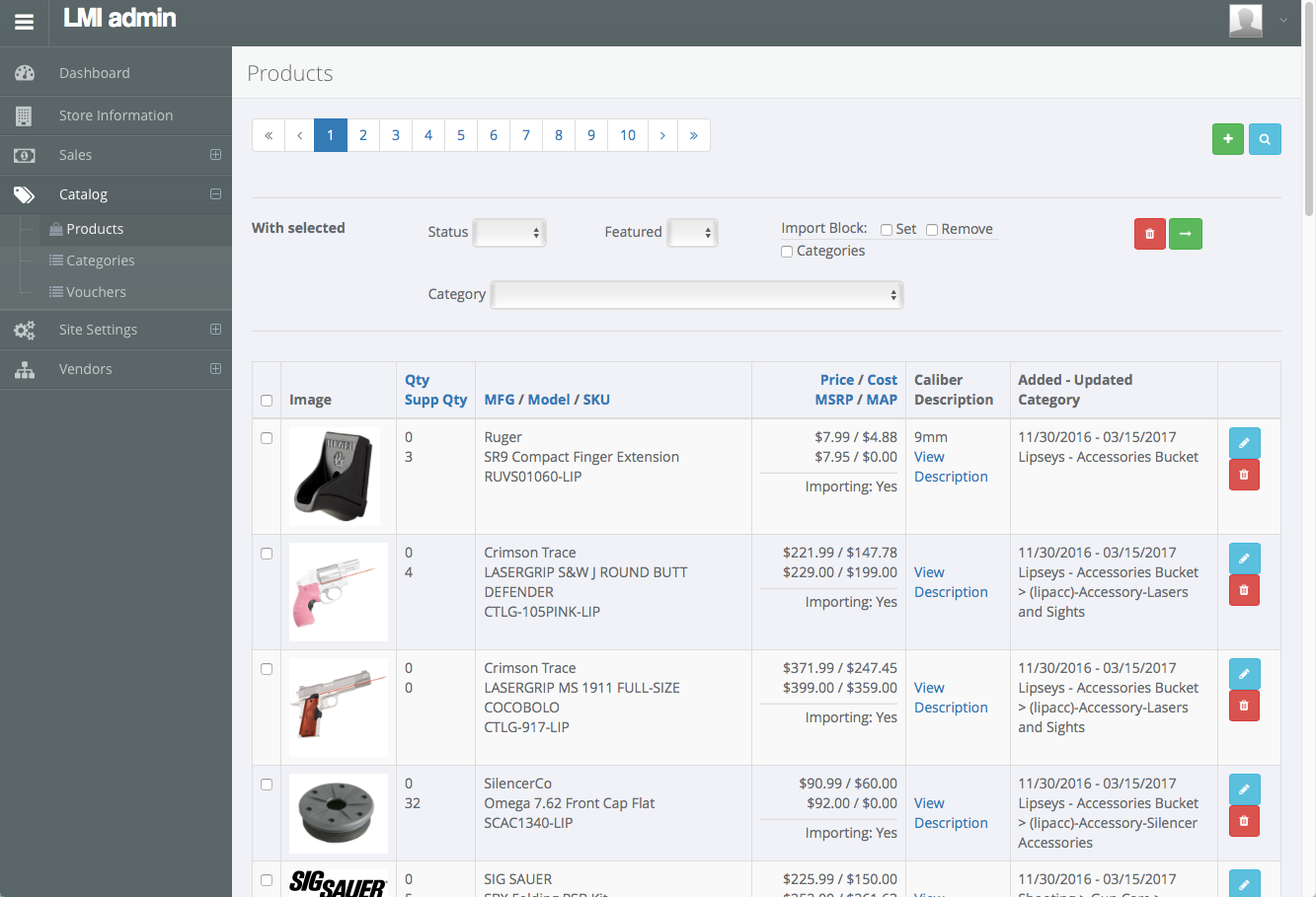Go to the next page of products
1316x897 pixels.
[662, 135]
